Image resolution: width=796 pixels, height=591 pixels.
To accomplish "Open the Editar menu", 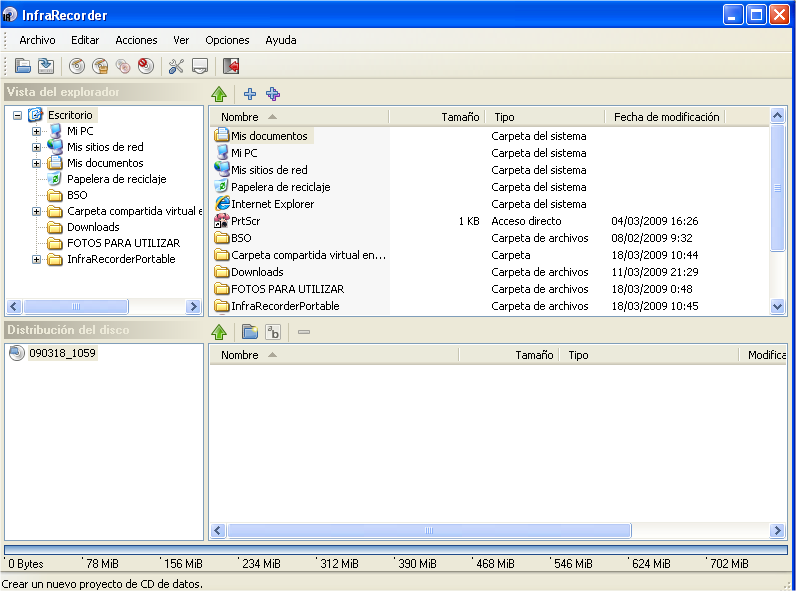I will pyautogui.click(x=85, y=40).
